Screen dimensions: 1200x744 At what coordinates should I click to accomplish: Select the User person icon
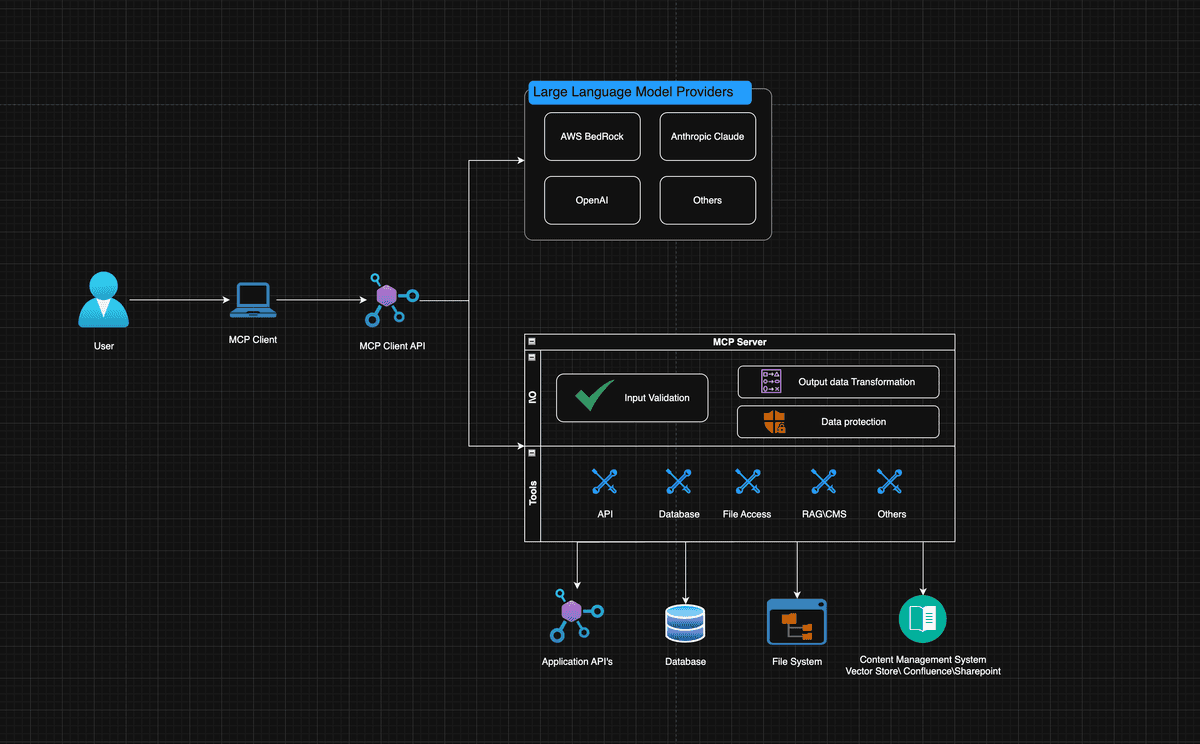[x=104, y=299]
